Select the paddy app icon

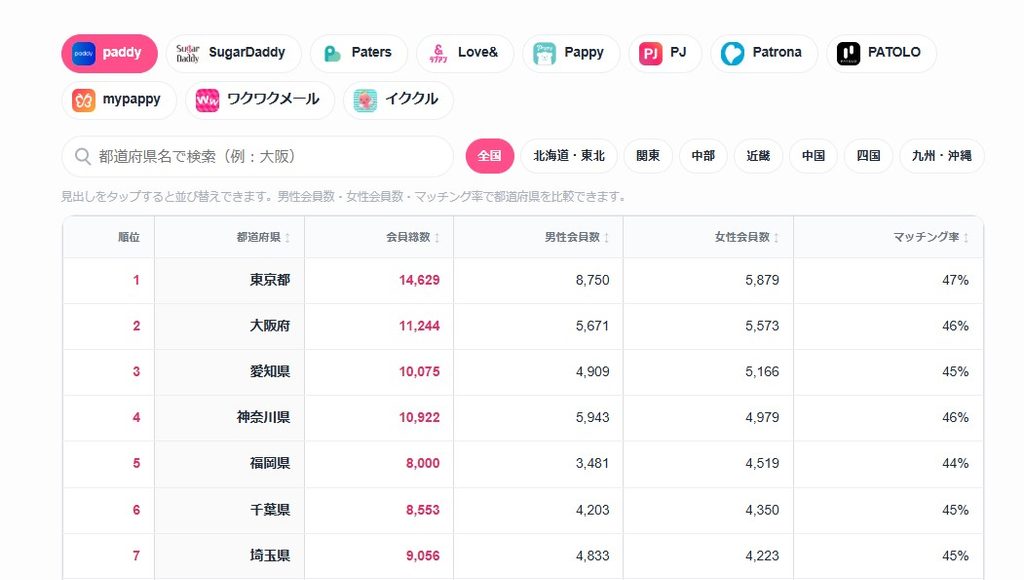point(84,54)
